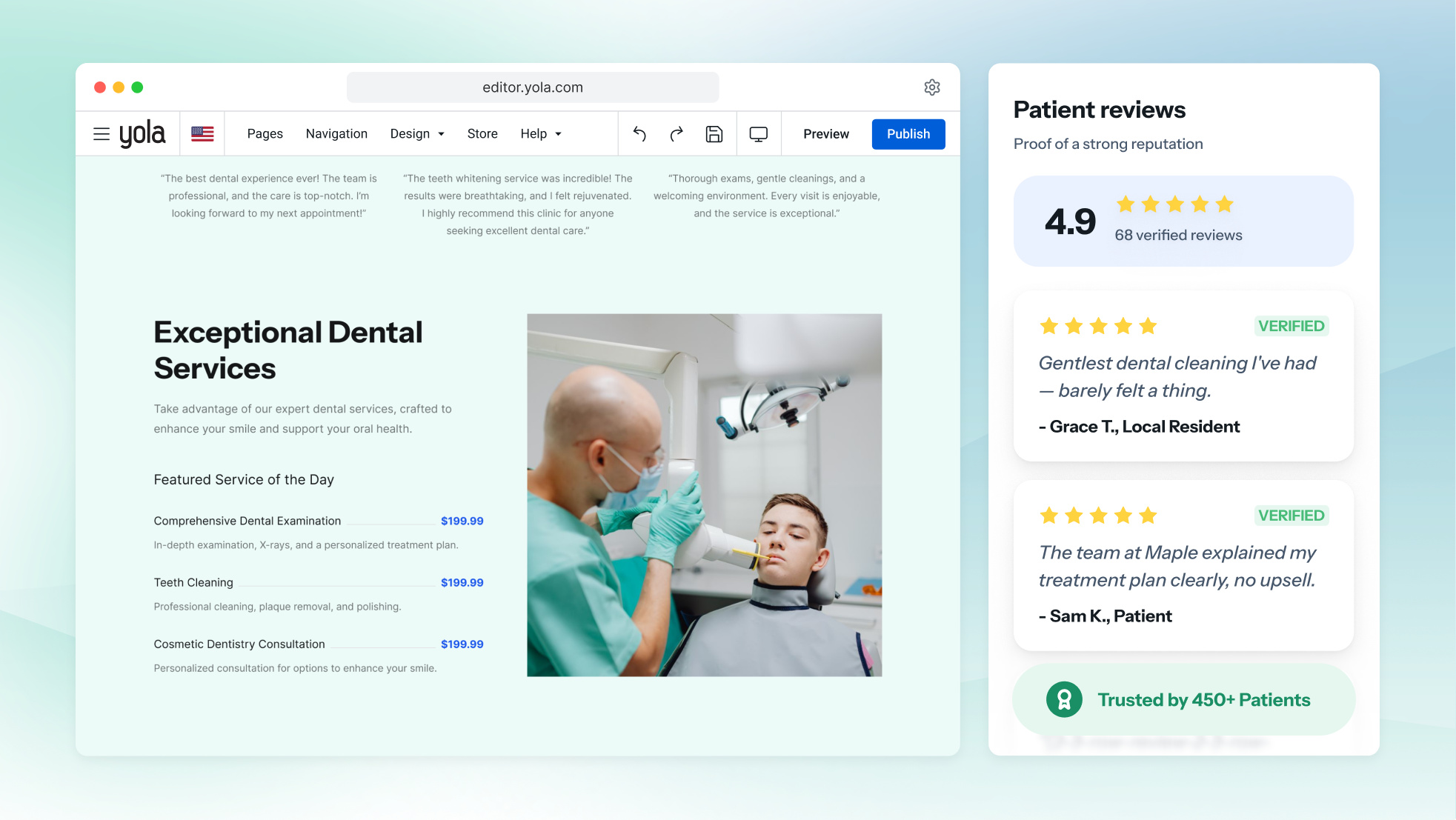Select the US flag language icon
The image size is (1456, 820).
click(202, 134)
